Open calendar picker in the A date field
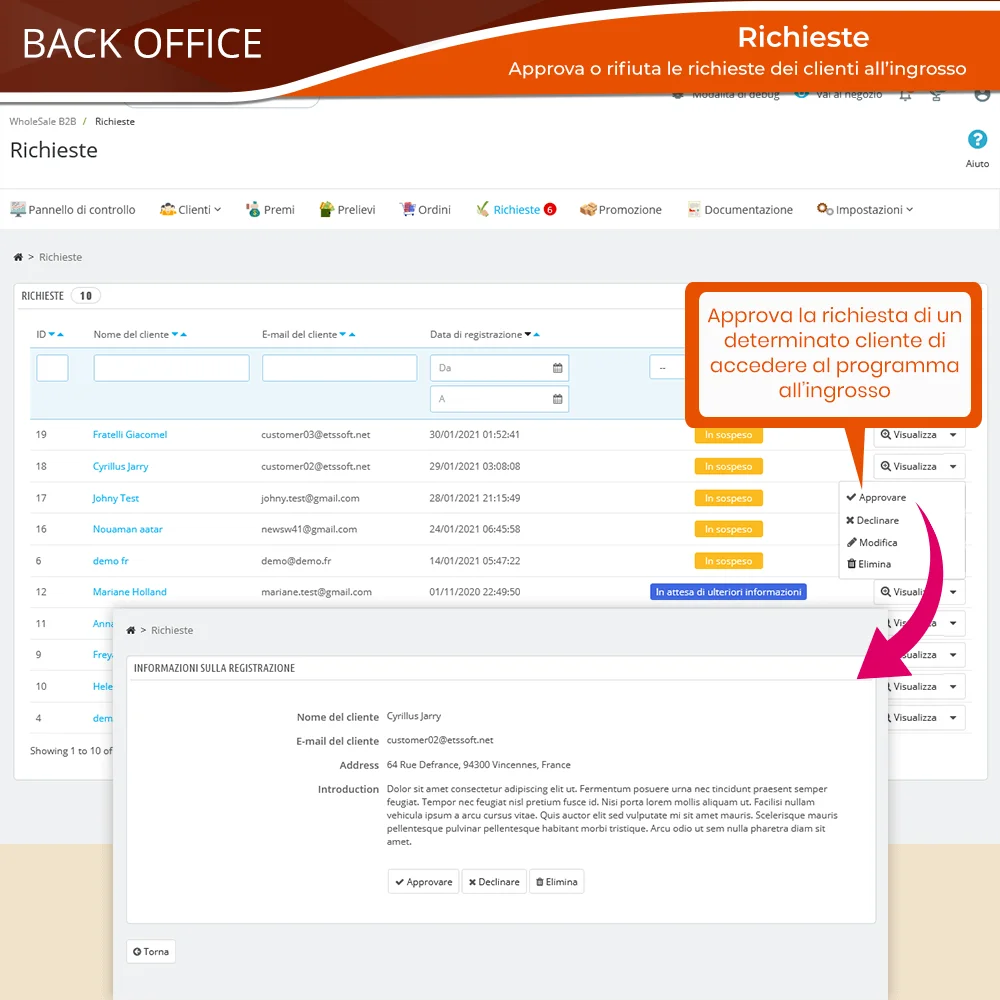The height and width of the screenshot is (1000, 1000). (557, 399)
